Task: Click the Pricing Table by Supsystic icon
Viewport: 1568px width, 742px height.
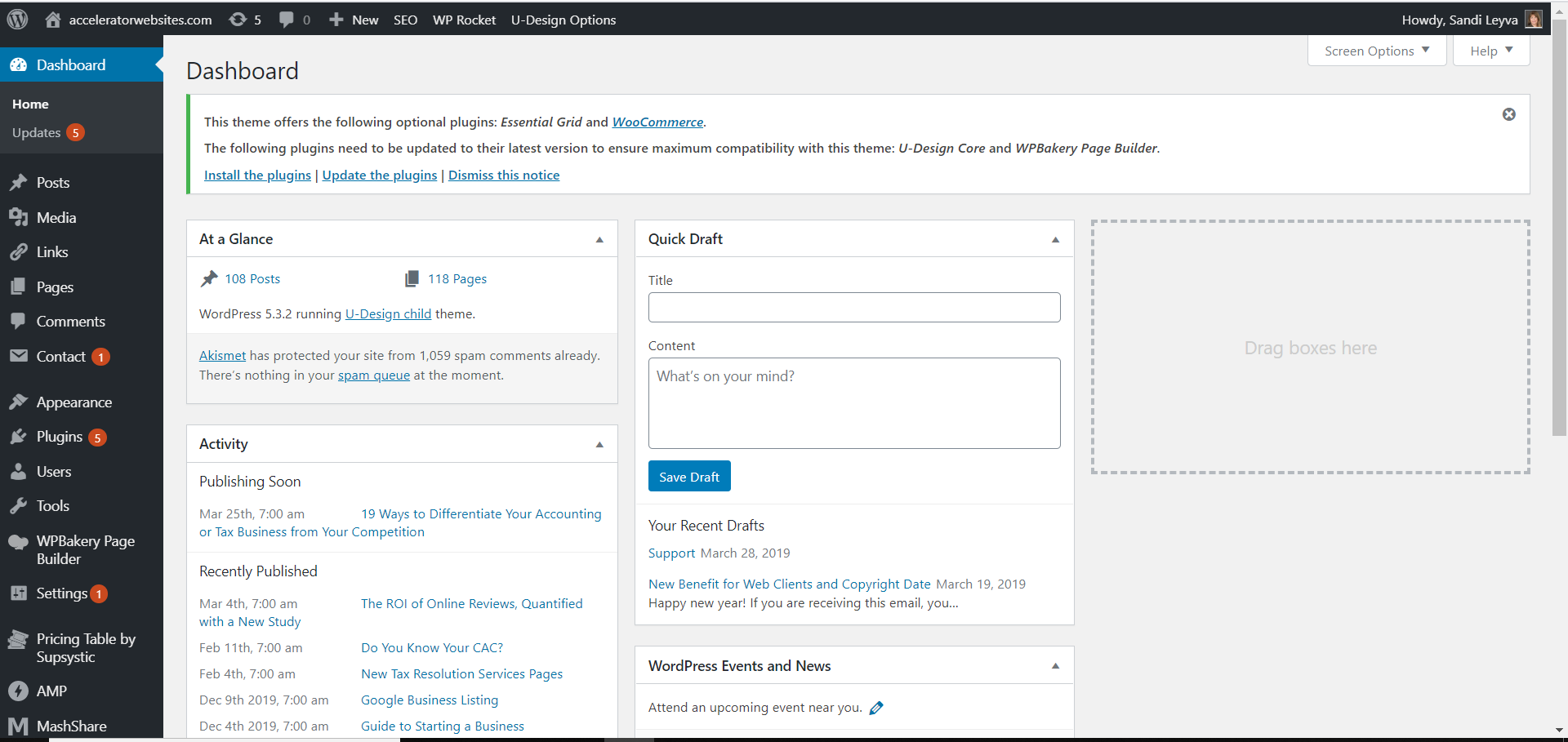Action: [x=19, y=640]
